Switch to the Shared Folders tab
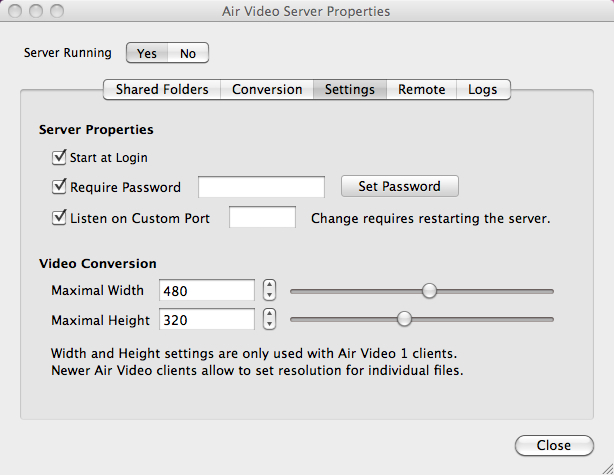 tap(162, 89)
